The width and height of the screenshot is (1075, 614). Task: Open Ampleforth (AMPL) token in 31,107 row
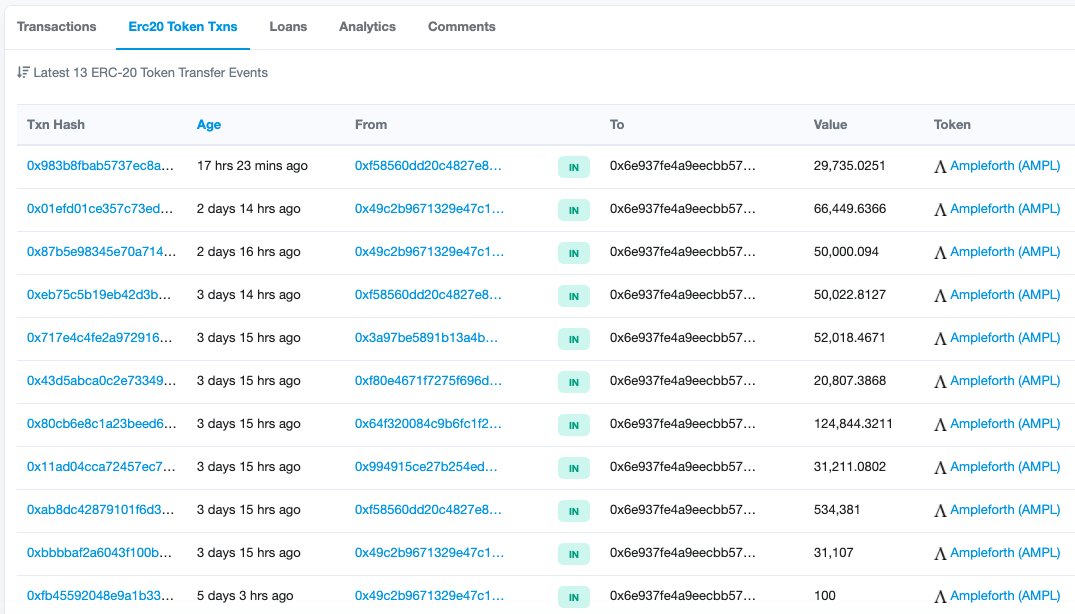[x=1005, y=553]
